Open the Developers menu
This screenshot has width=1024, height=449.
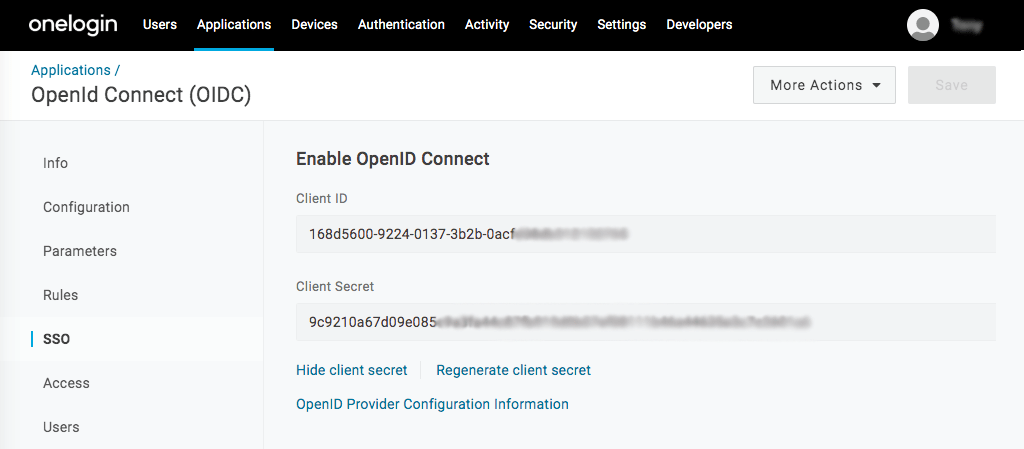coord(699,24)
